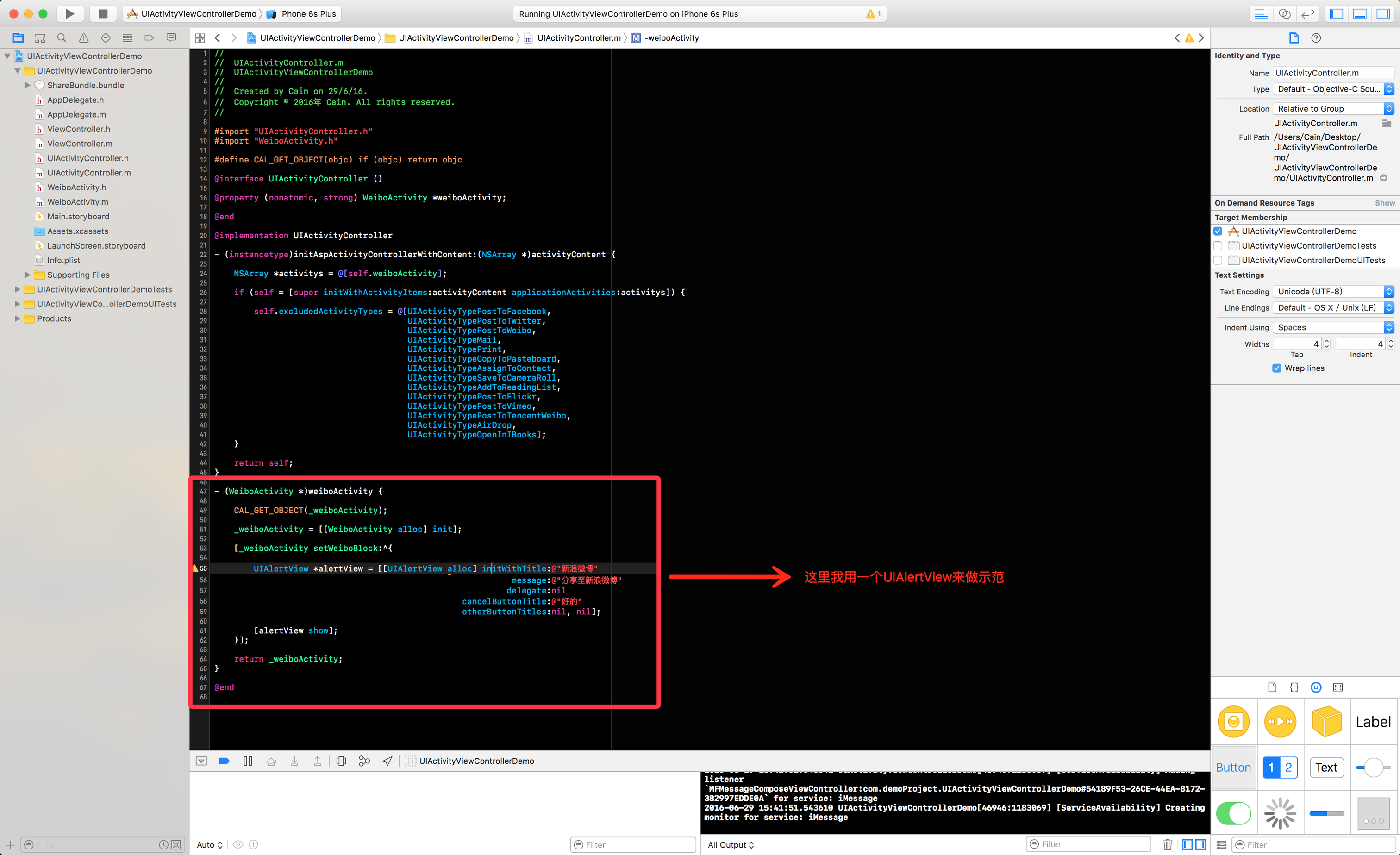Click the slider object in the library
1400x855 pixels.
coord(1373,768)
